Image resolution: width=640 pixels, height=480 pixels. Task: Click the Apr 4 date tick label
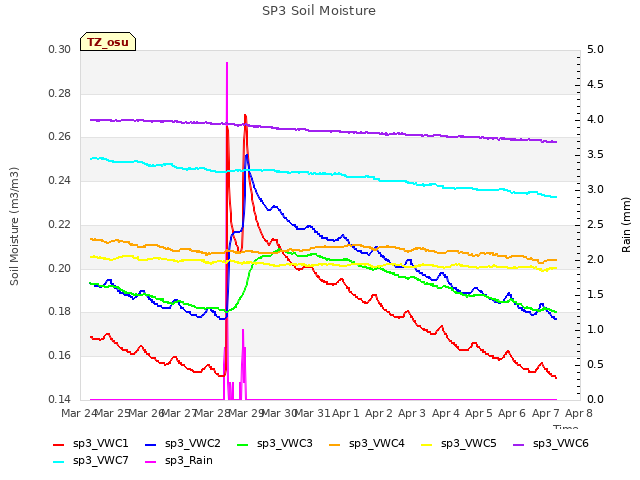tap(445, 413)
